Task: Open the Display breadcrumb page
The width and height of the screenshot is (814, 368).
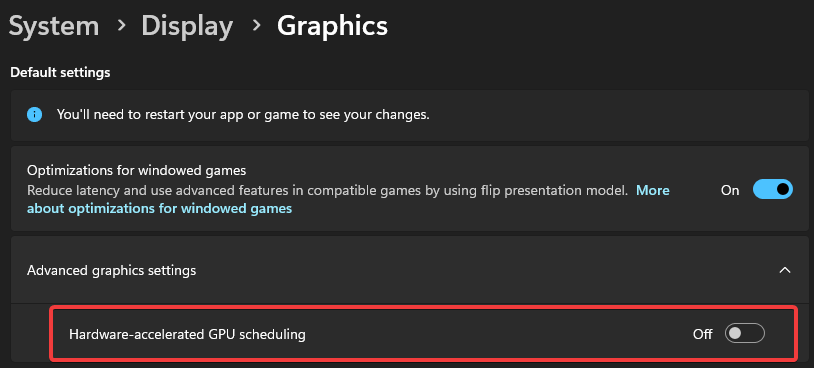Action: pos(187,26)
